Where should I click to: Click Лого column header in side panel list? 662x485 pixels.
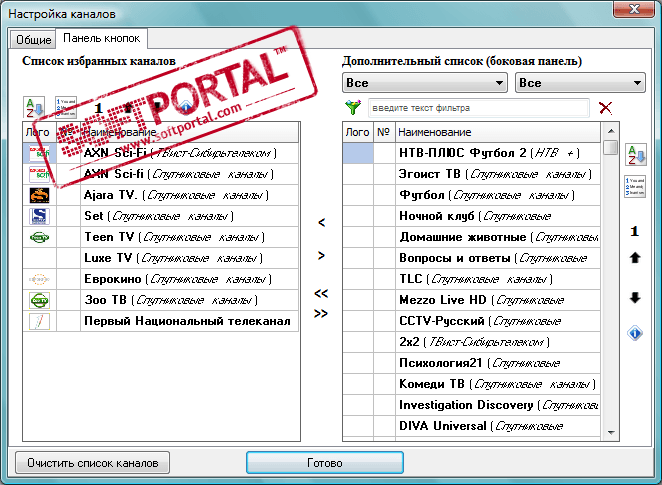pyautogui.click(x=358, y=132)
